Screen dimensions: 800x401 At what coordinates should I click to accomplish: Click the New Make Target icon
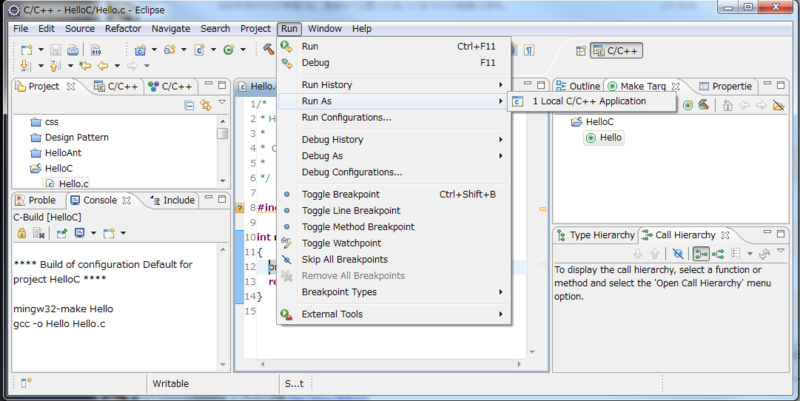tap(688, 105)
